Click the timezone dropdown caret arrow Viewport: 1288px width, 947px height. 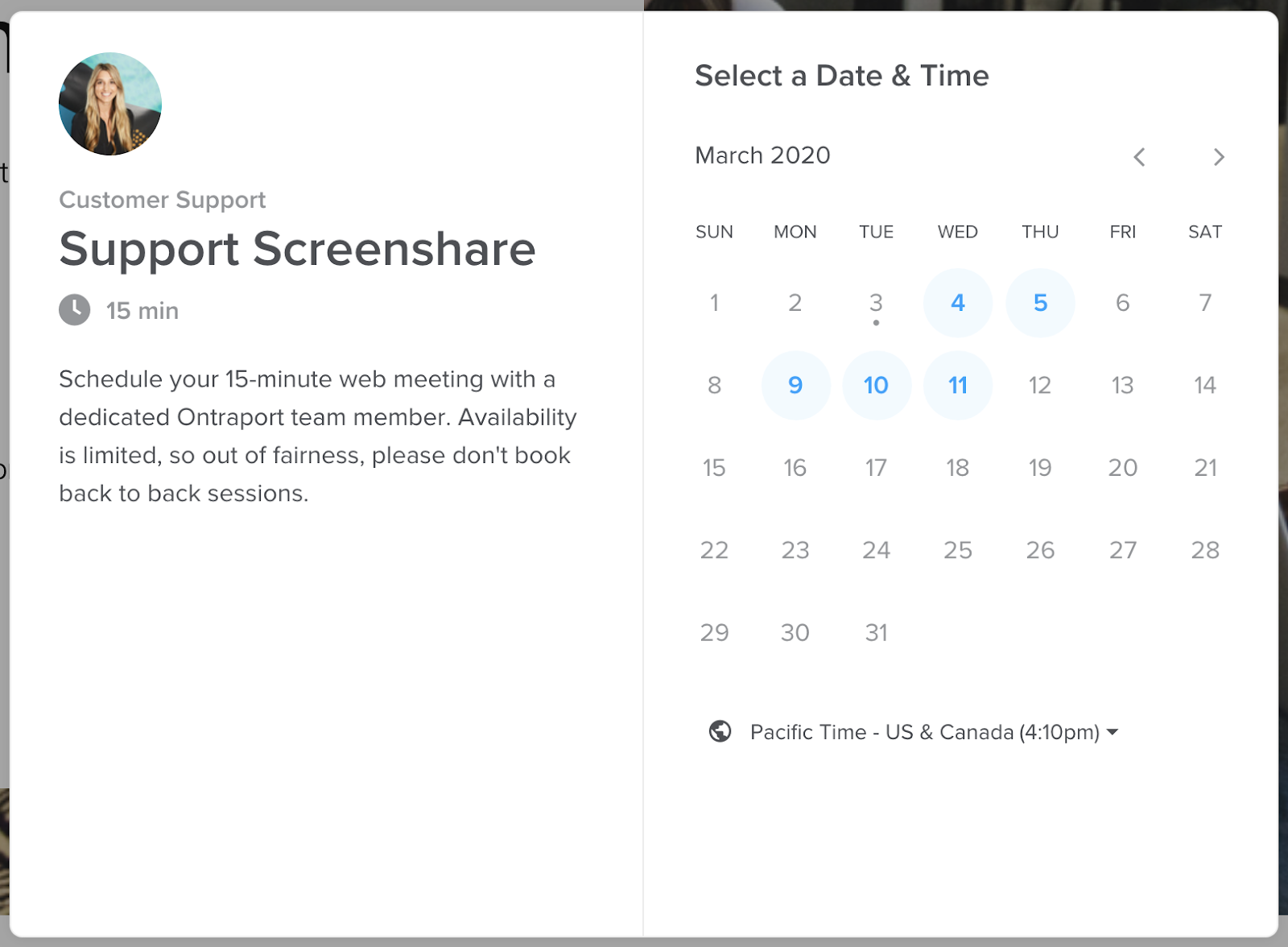pyautogui.click(x=1113, y=732)
